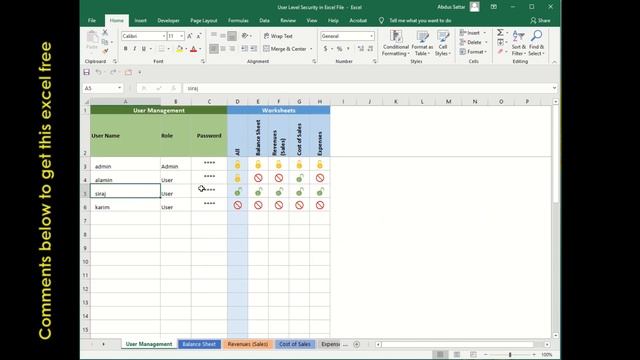Screen dimensions: 640x360
Task: Toggle Align Right horizontal alignment
Action: pyautogui.click(x=232, y=49)
